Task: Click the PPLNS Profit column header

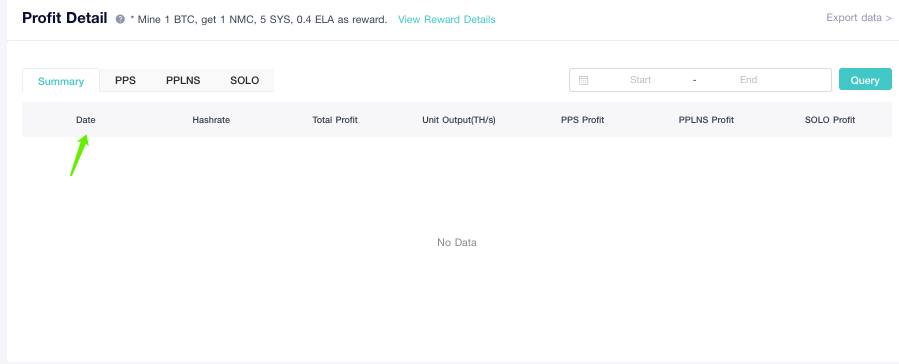Action: click(x=706, y=120)
